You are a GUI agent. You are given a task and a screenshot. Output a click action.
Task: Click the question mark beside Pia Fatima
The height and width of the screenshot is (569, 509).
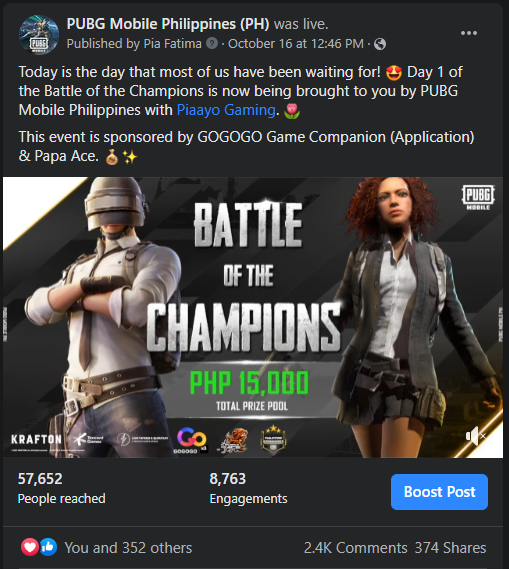(212, 44)
